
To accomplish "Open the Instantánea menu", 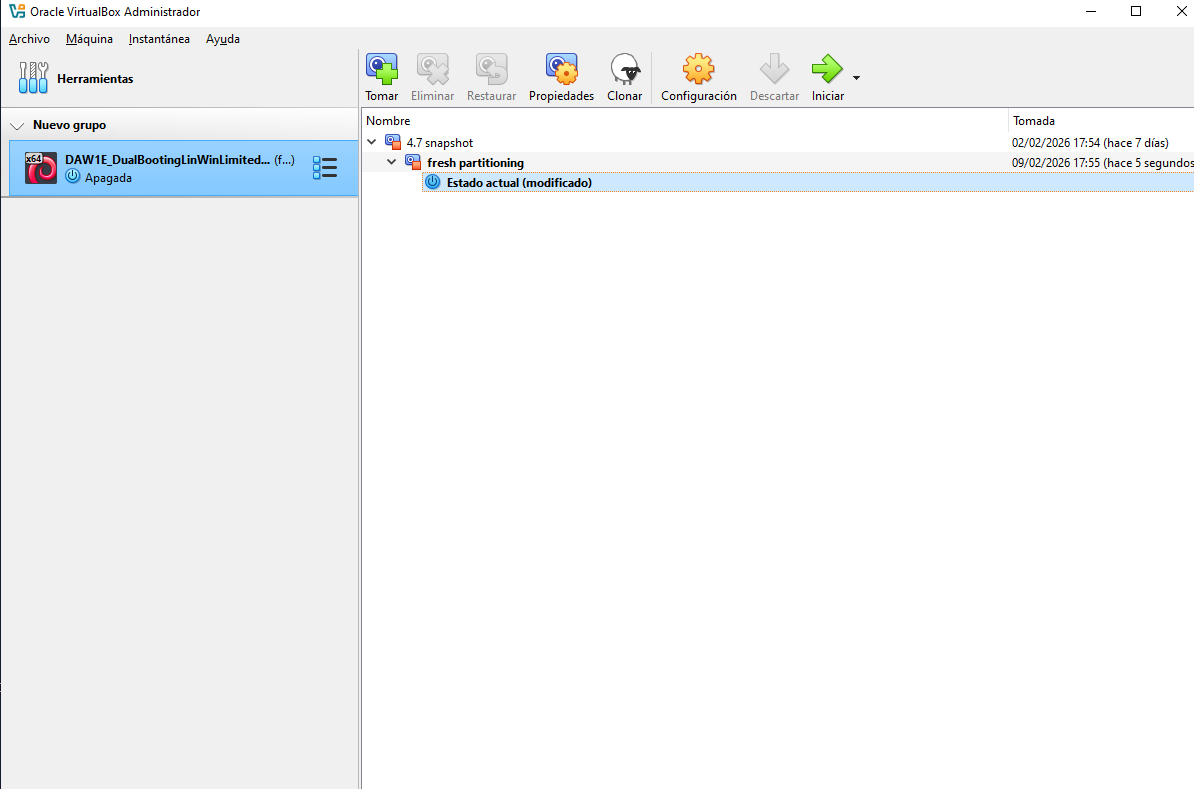I will [x=159, y=39].
